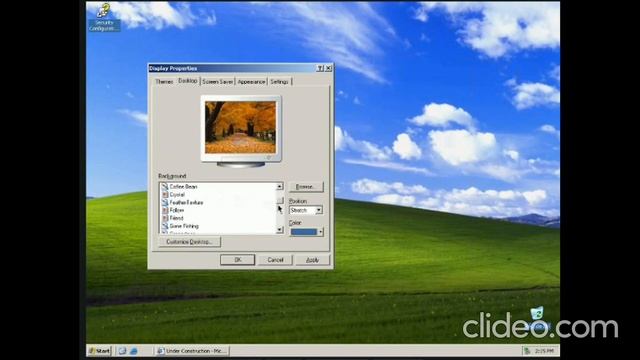Viewport: 640px width, 360px height.
Task: Switch to the Themes tab
Action: [164, 82]
